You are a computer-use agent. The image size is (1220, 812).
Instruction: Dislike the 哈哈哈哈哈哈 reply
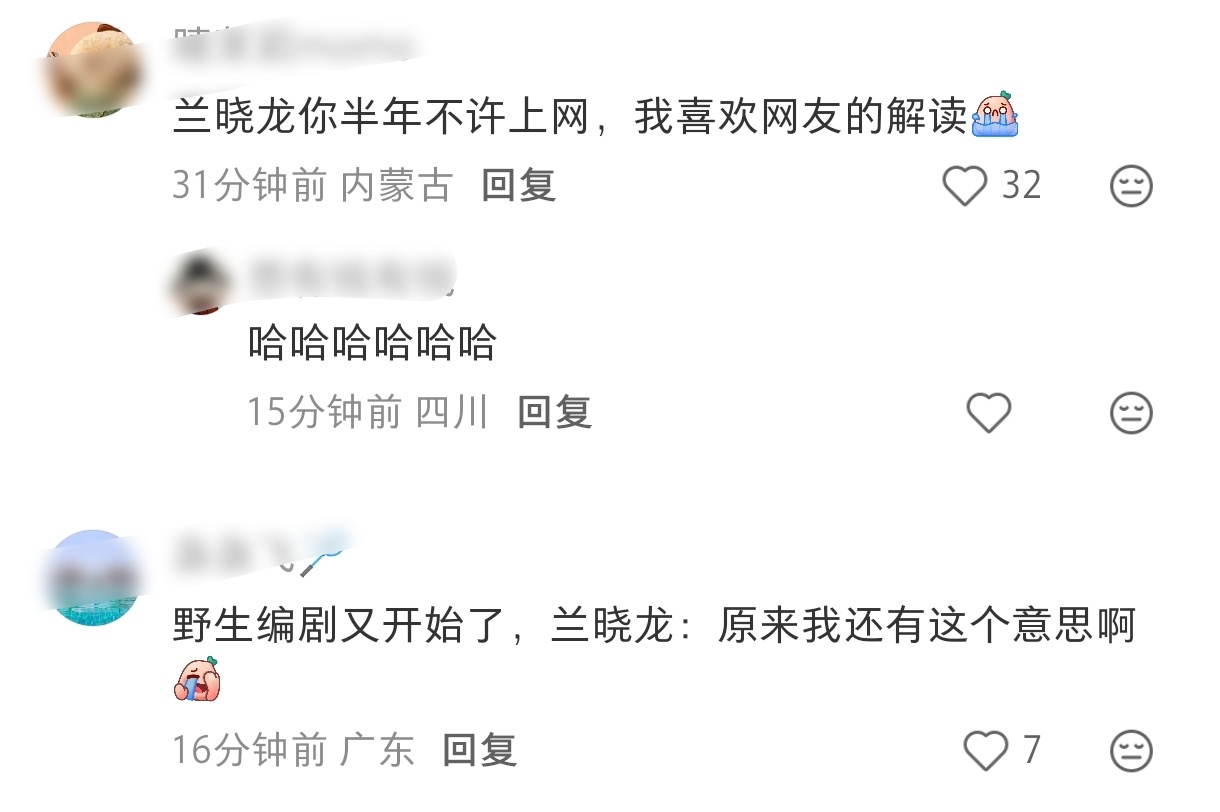tap(1132, 413)
